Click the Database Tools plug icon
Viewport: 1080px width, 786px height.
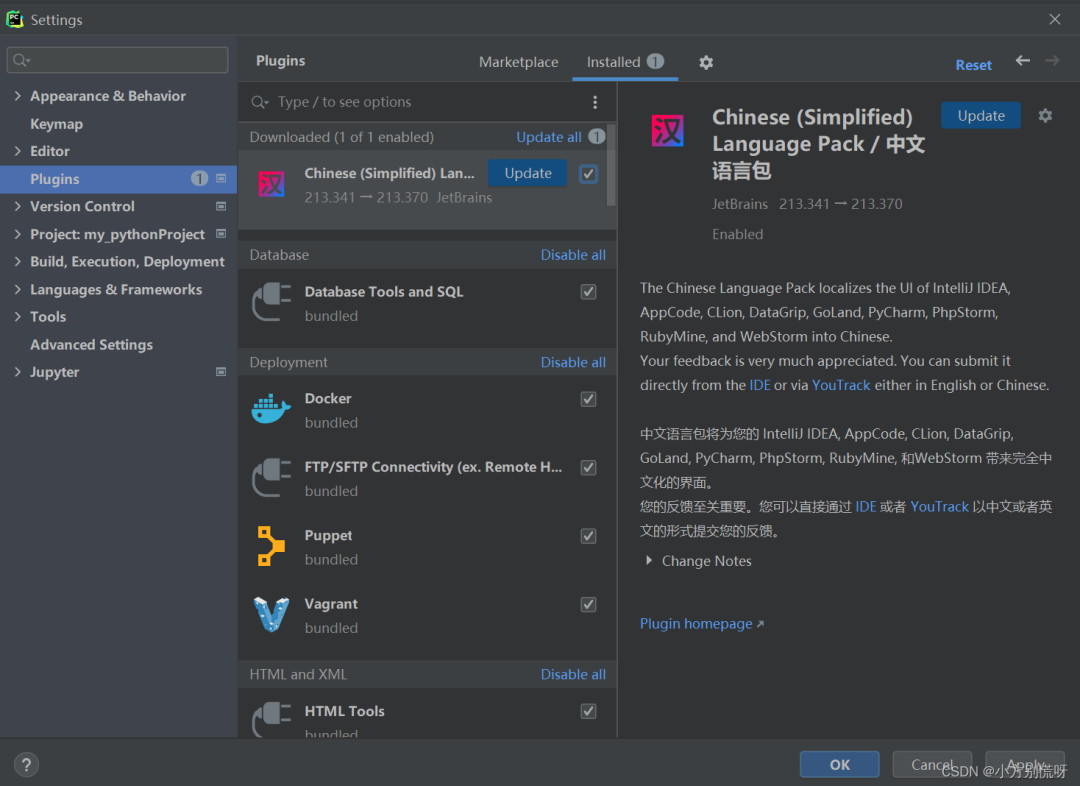point(271,302)
